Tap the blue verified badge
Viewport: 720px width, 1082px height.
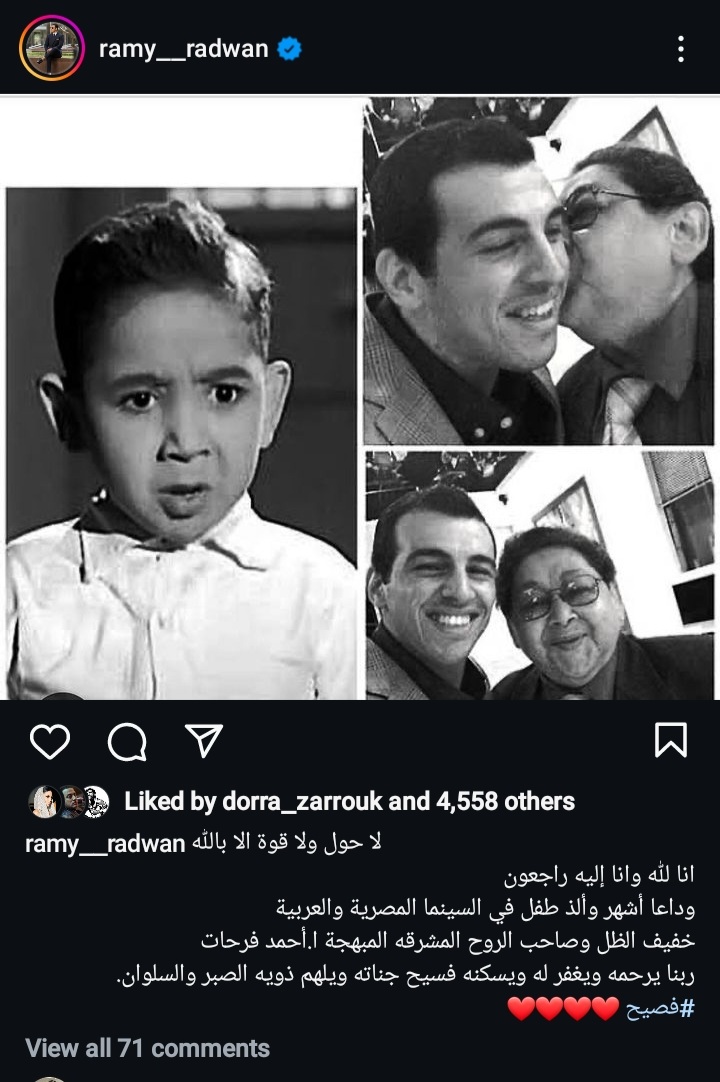click(x=289, y=49)
